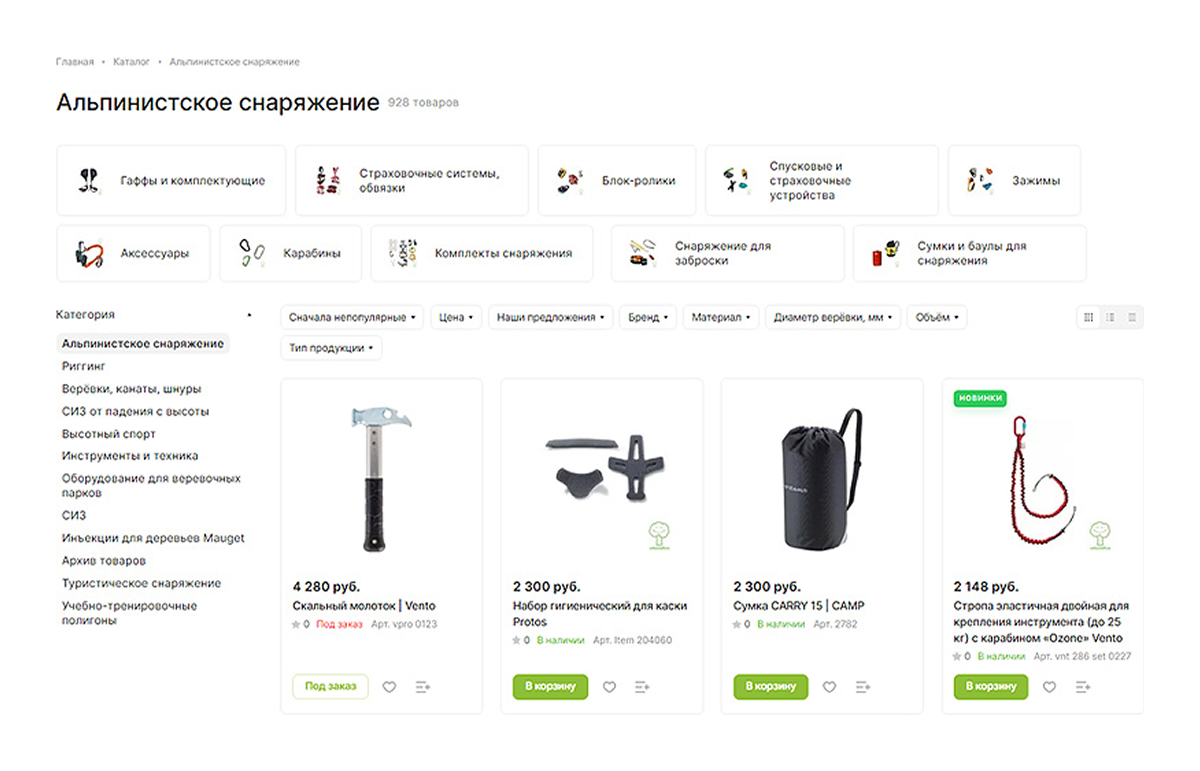
Task: Switch to list view layout icon
Action: pyautogui.click(x=1110, y=317)
